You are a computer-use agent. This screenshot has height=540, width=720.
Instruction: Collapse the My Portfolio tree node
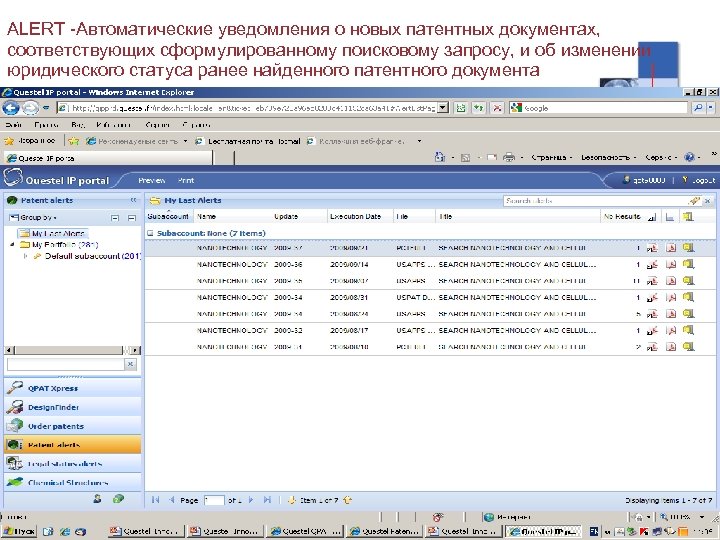point(12,244)
